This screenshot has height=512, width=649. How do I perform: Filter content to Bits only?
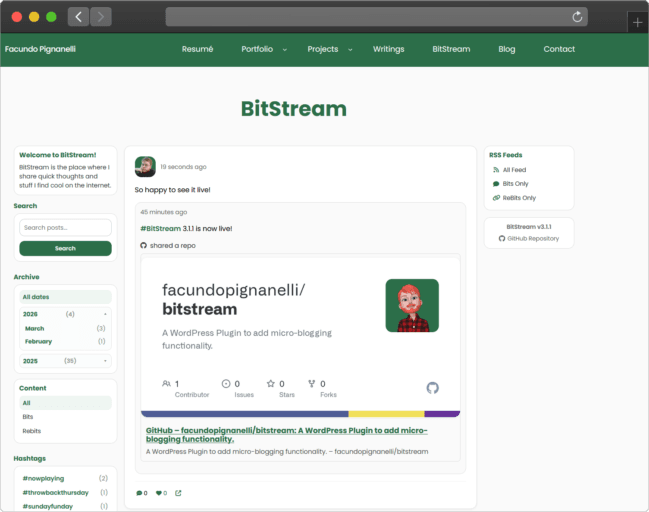[28, 417]
